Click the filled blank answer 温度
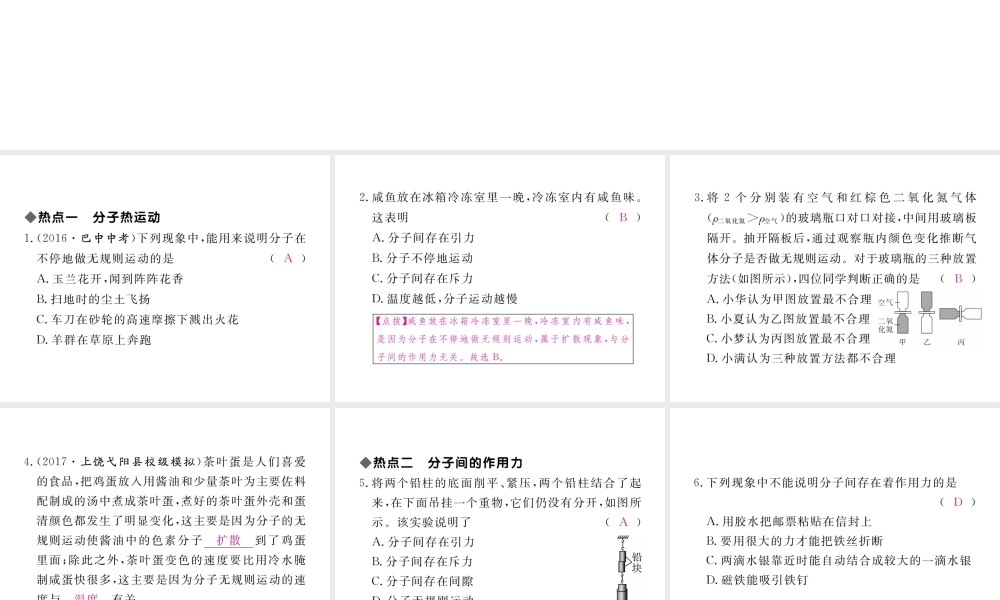Image resolution: width=1000 pixels, height=600 pixels. (x=86, y=597)
